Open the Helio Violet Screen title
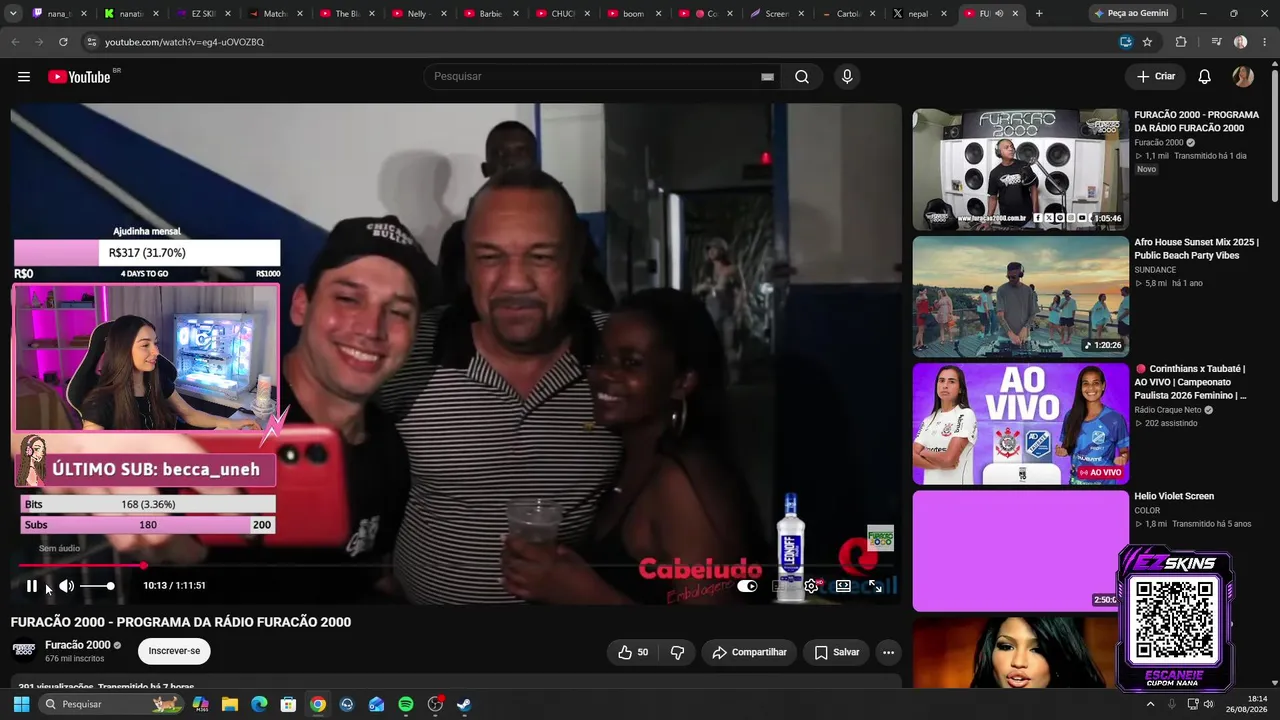The image size is (1280, 720). tap(1174, 496)
